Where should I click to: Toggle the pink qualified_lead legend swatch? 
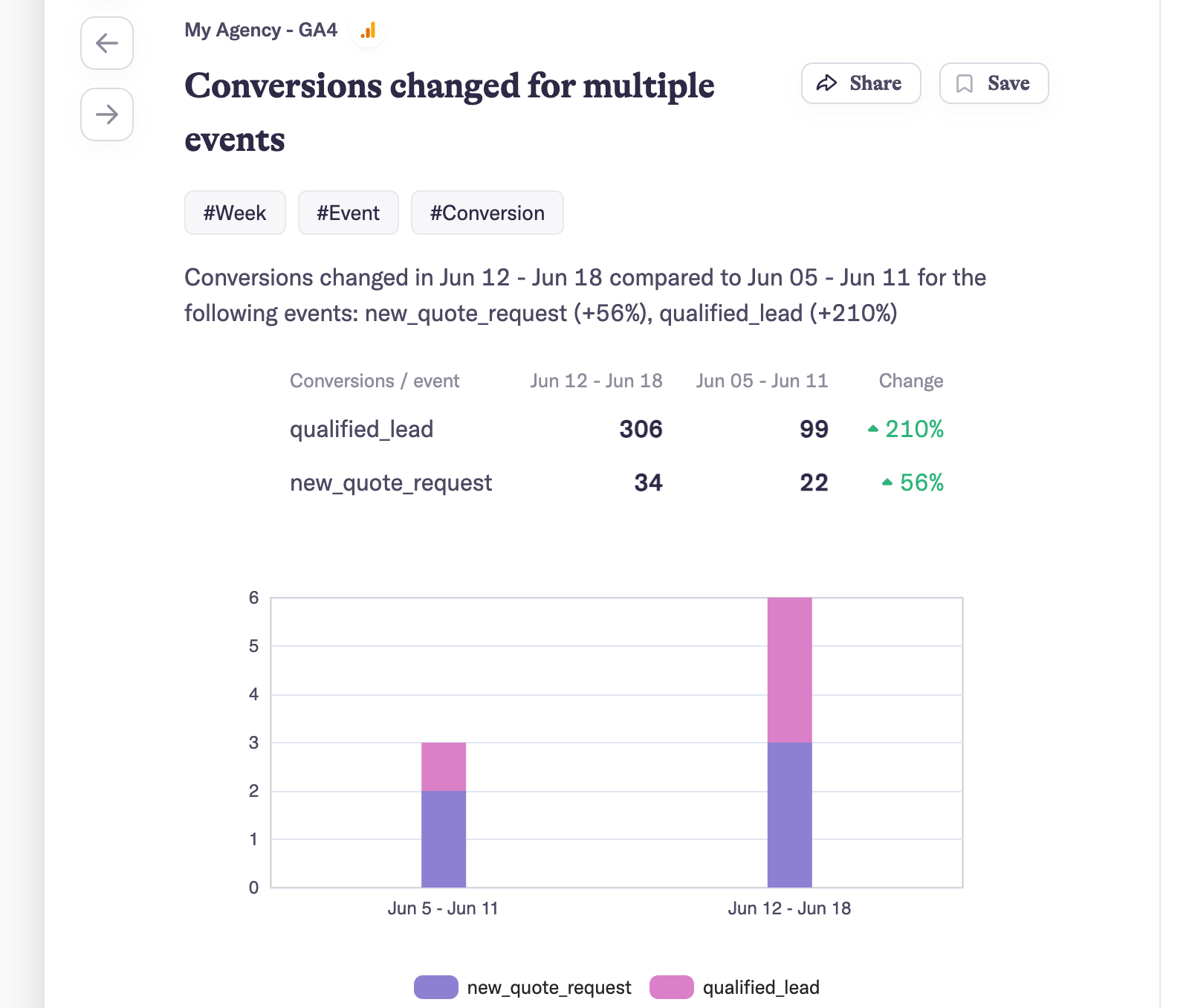pos(670,987)
